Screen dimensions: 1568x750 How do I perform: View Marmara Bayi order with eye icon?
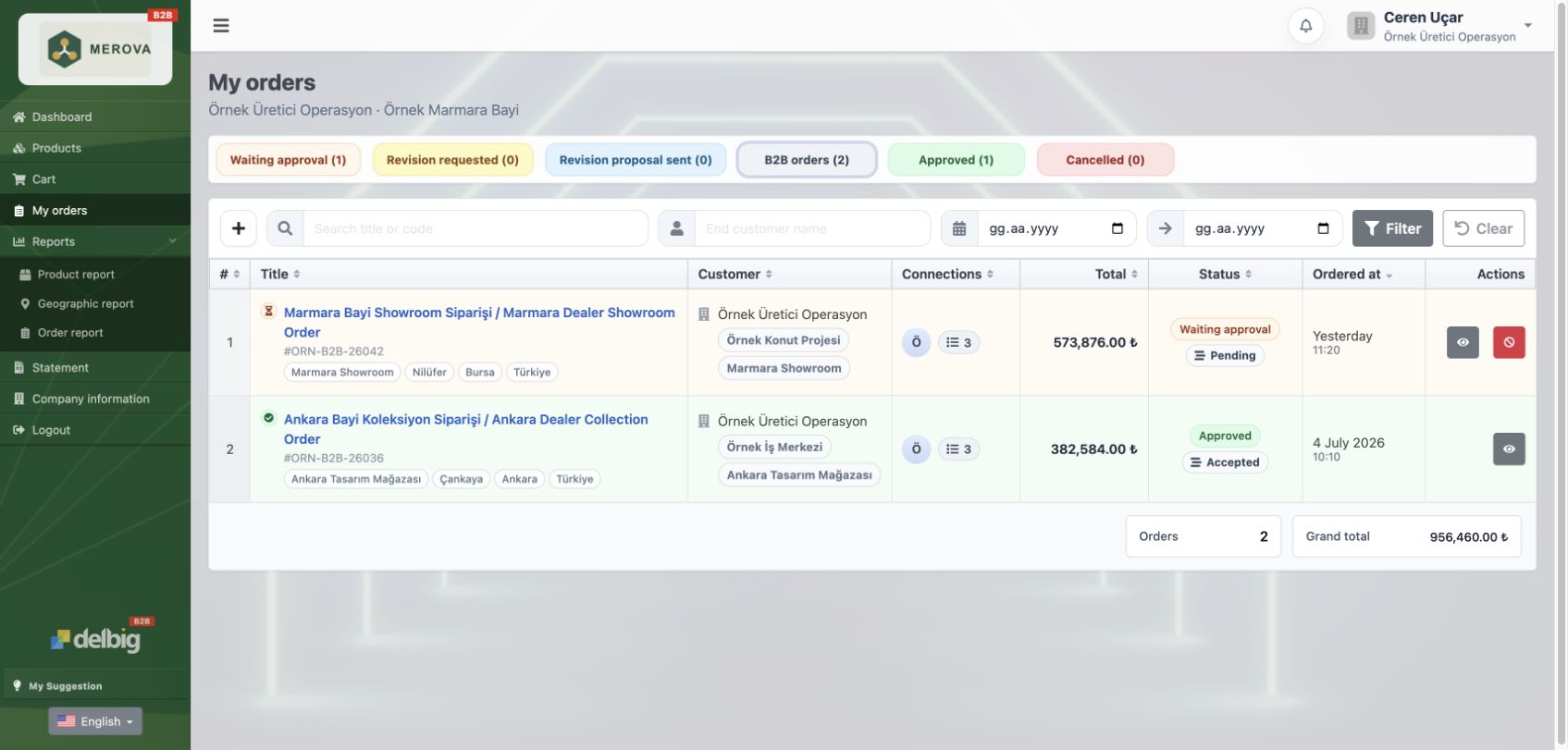[1463, 342]
